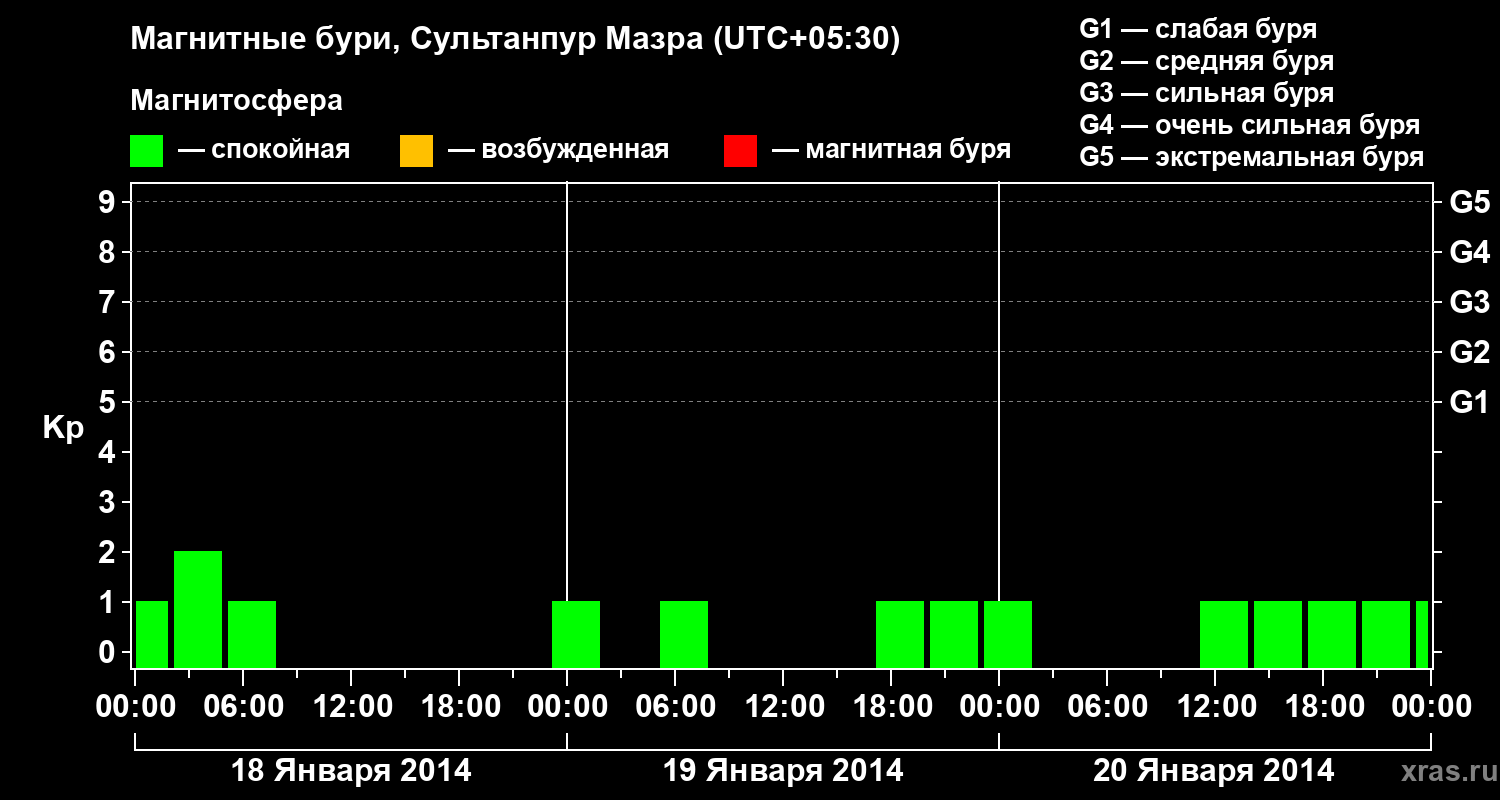Click the legend line G4 — очень сильная буря
The height and width of the screenshot is (800, 1500).
[x=1250, y=125]
